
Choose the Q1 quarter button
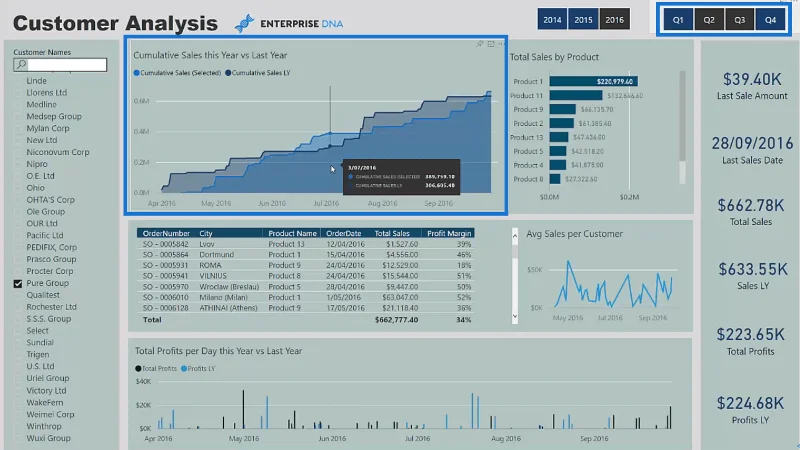678,19
